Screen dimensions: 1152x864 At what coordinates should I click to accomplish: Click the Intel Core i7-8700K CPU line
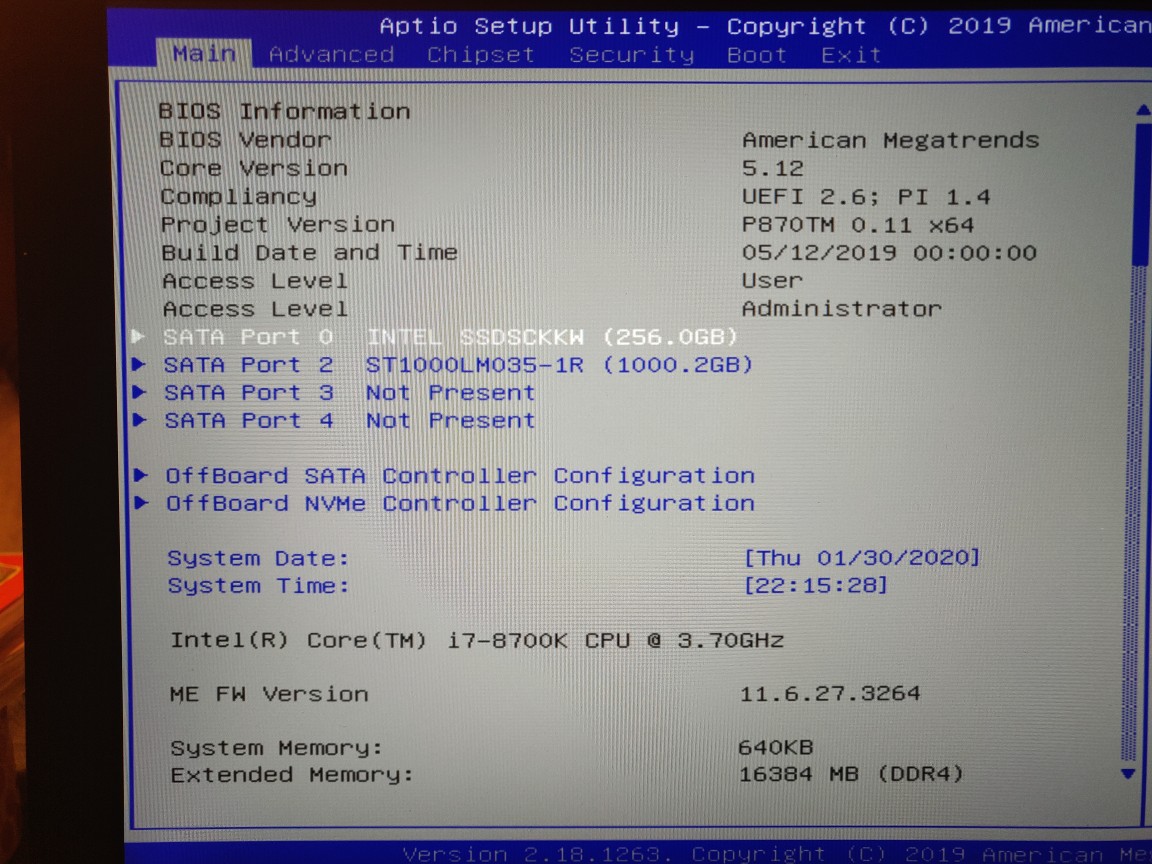(x=477, y=640)
